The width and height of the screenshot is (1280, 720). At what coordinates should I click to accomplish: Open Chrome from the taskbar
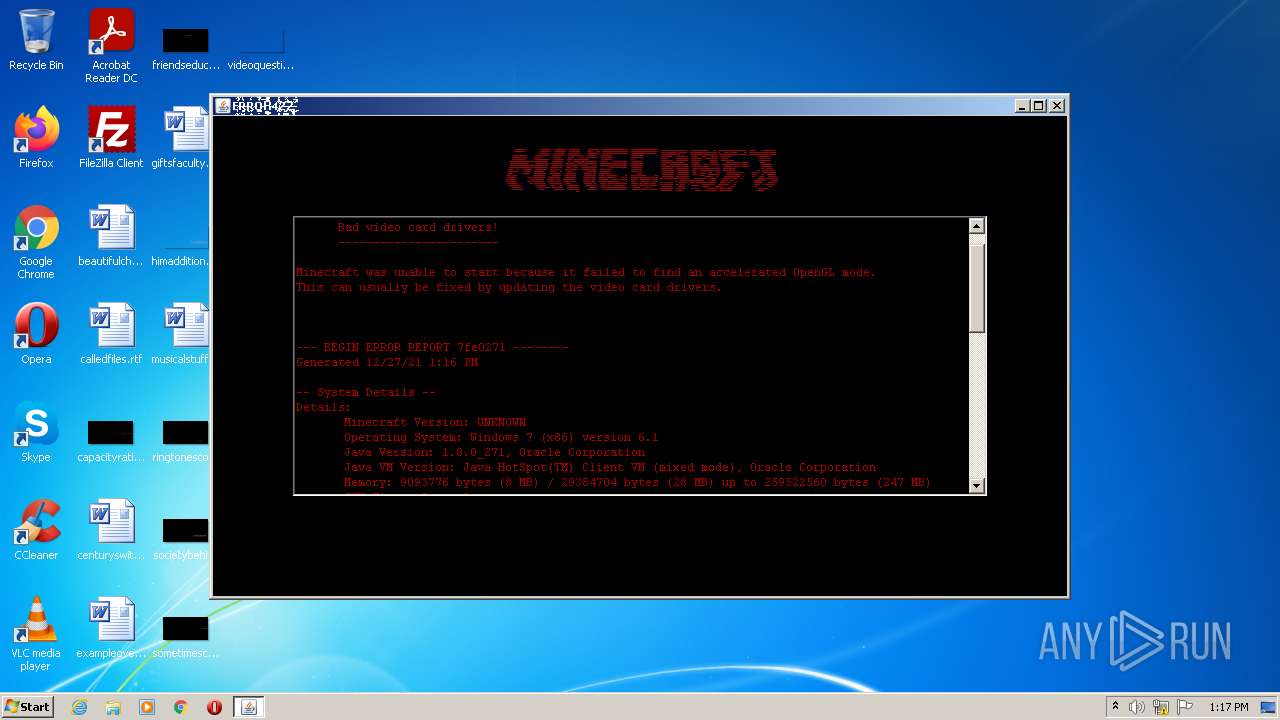click(x=181, y=707)
